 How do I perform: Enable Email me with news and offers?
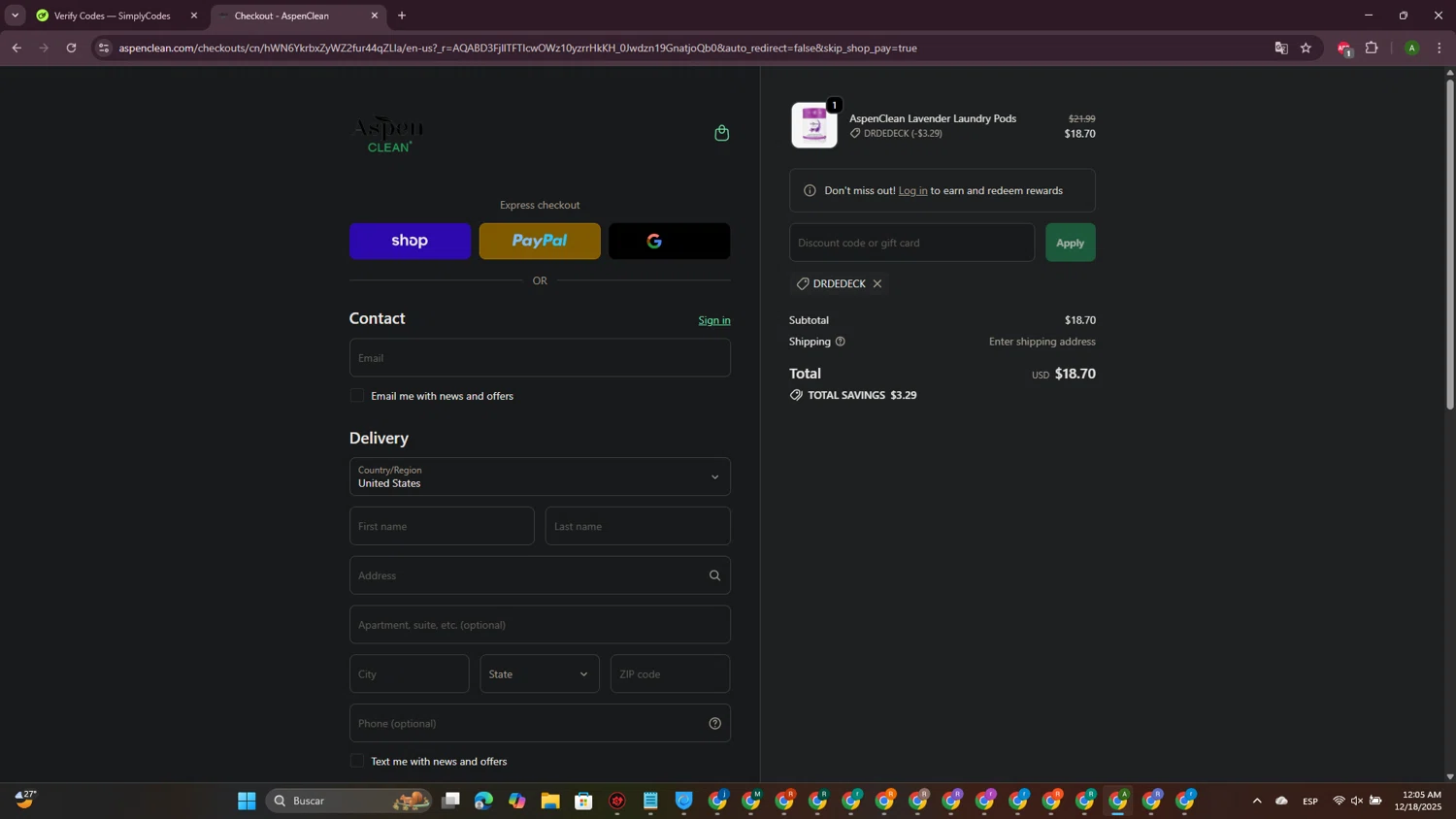click(x=357, y=395)
